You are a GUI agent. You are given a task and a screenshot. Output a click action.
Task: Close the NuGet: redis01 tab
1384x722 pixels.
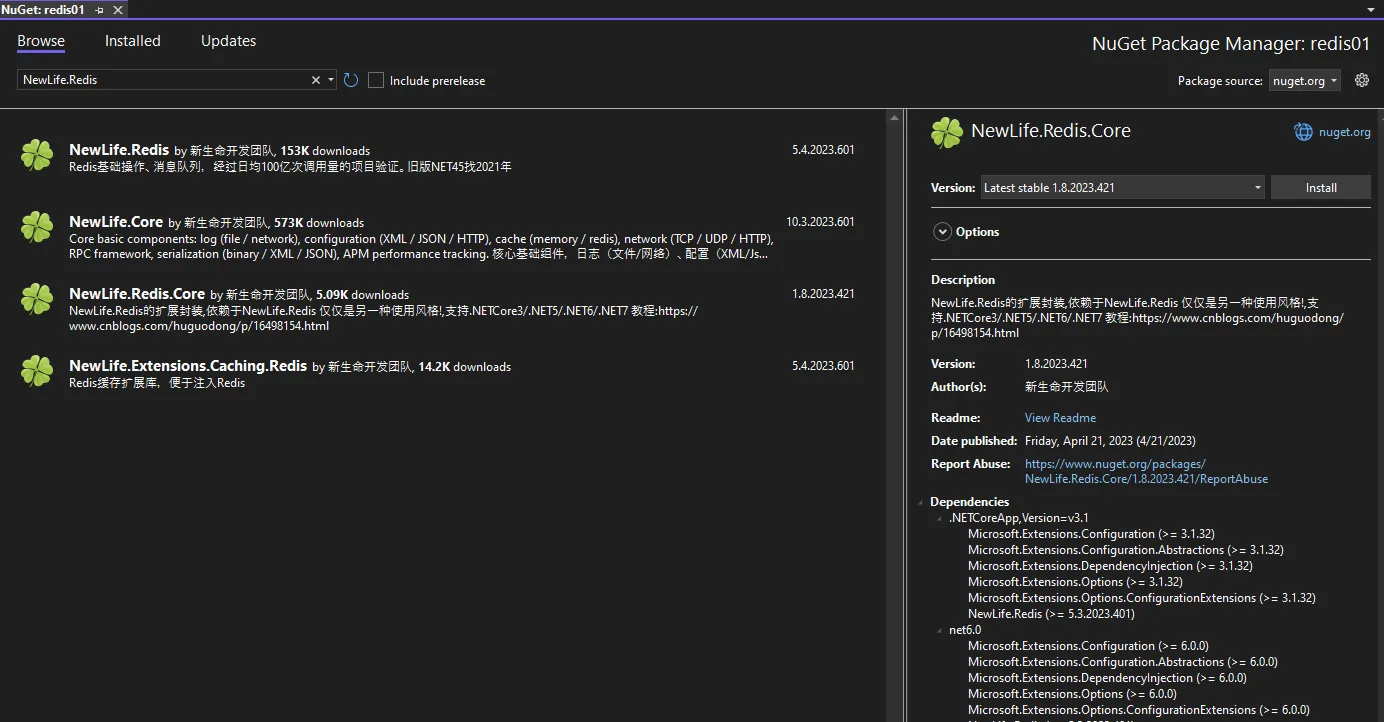(x=118, y=9)
